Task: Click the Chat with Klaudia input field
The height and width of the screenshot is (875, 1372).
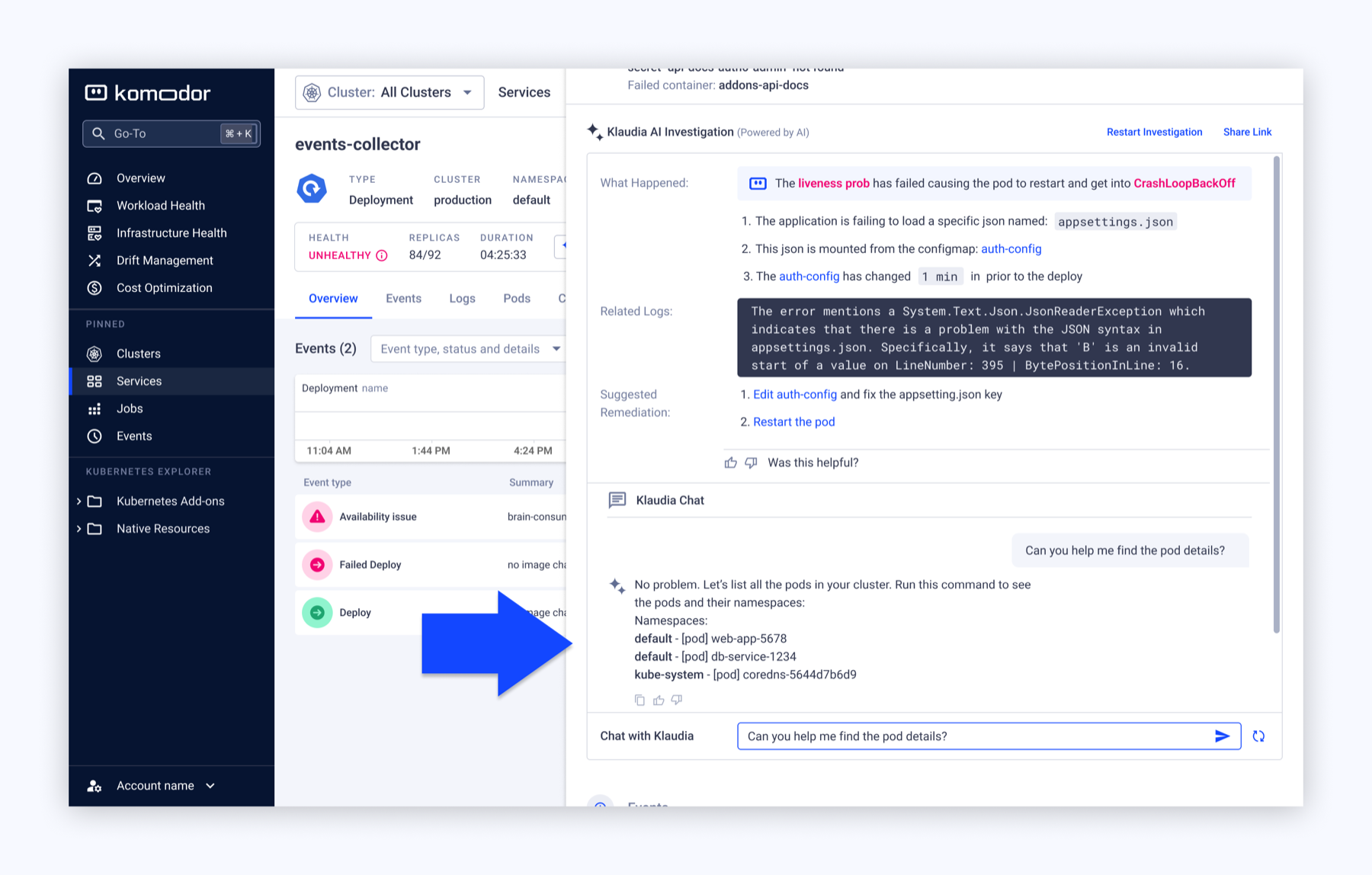Action: coord(989,736)
